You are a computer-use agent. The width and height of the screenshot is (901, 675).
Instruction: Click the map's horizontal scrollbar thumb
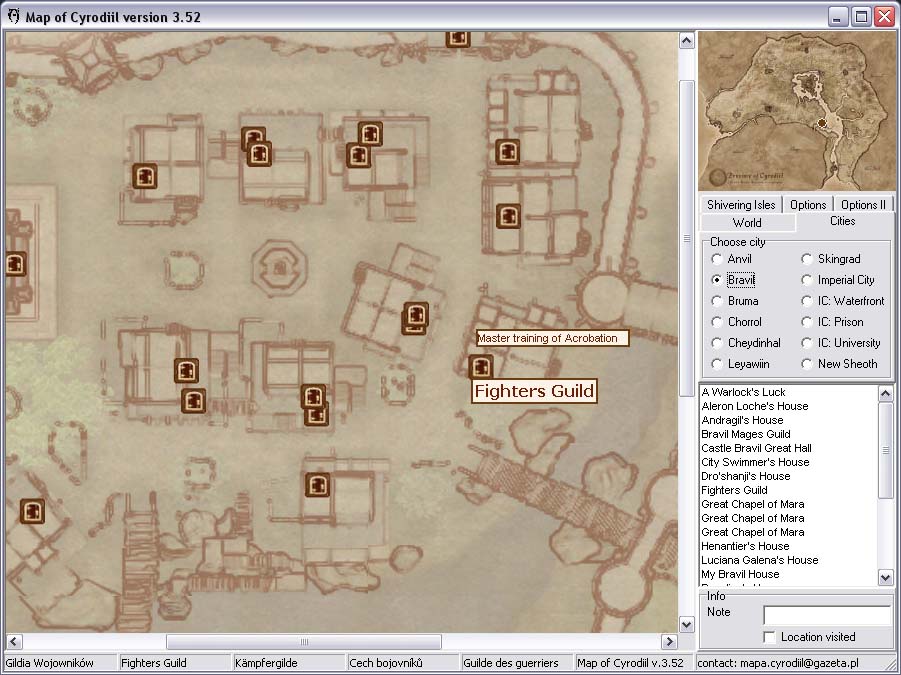[304, 641]
